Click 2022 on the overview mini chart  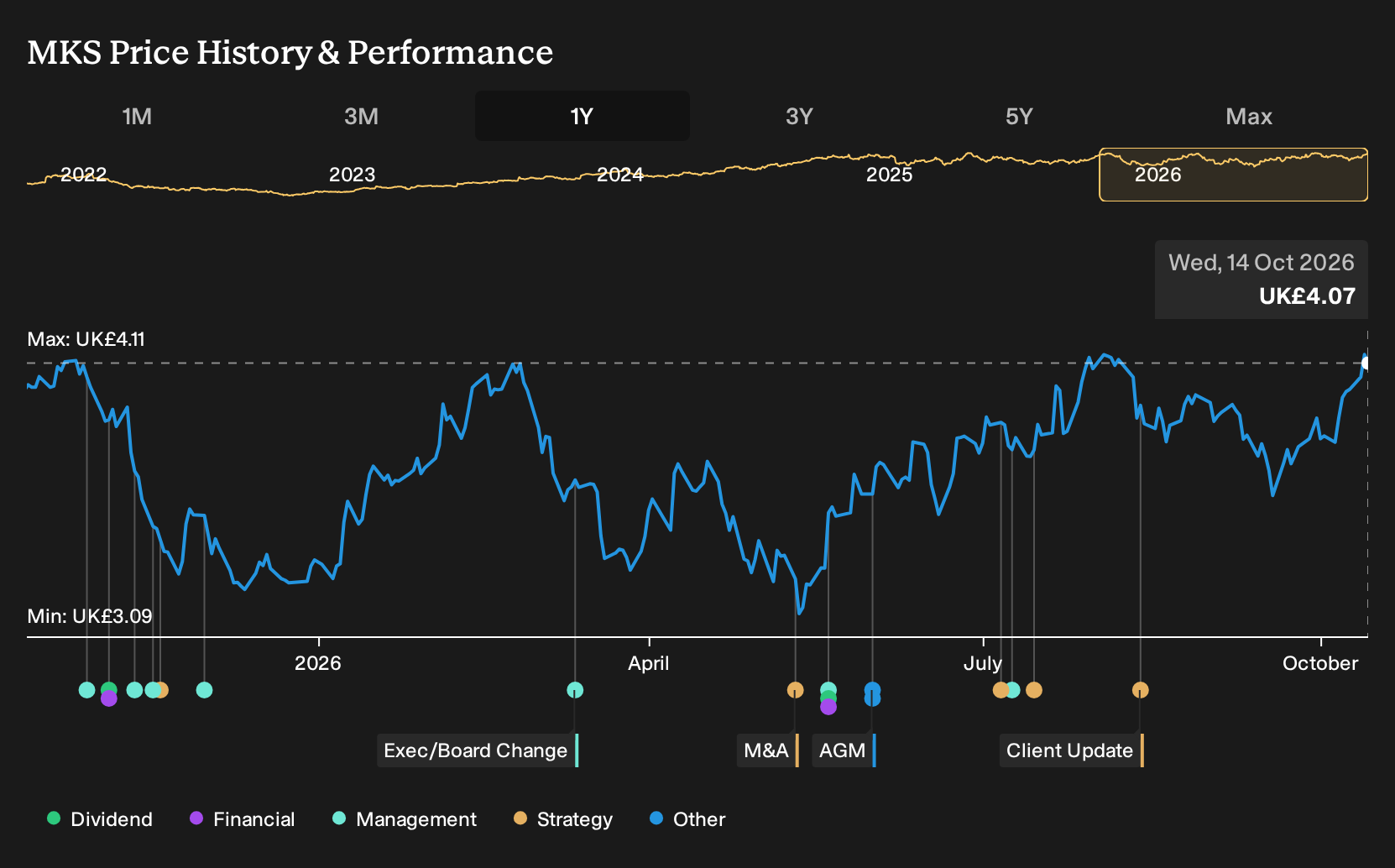84,175
